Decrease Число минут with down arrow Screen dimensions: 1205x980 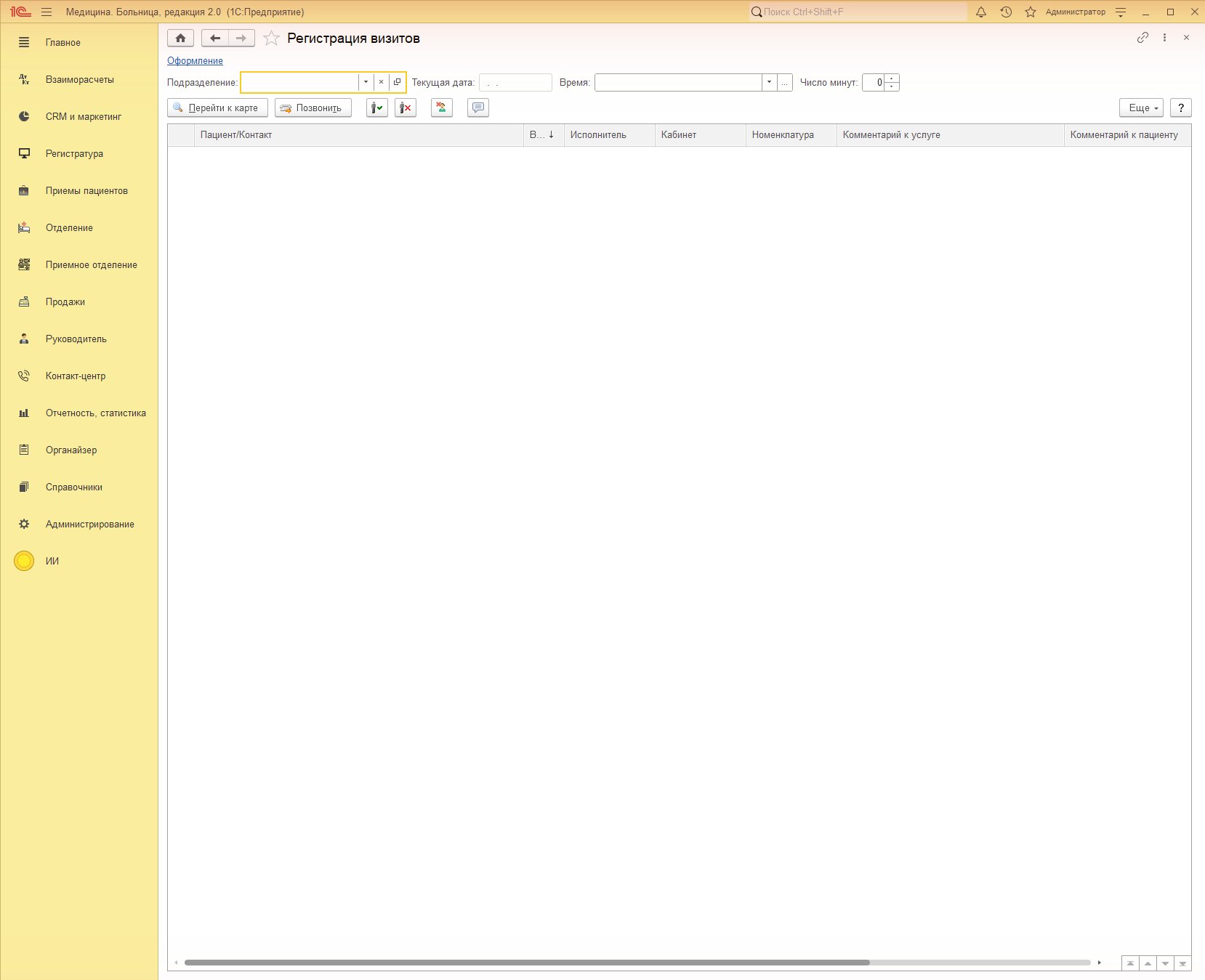point(892,86)
